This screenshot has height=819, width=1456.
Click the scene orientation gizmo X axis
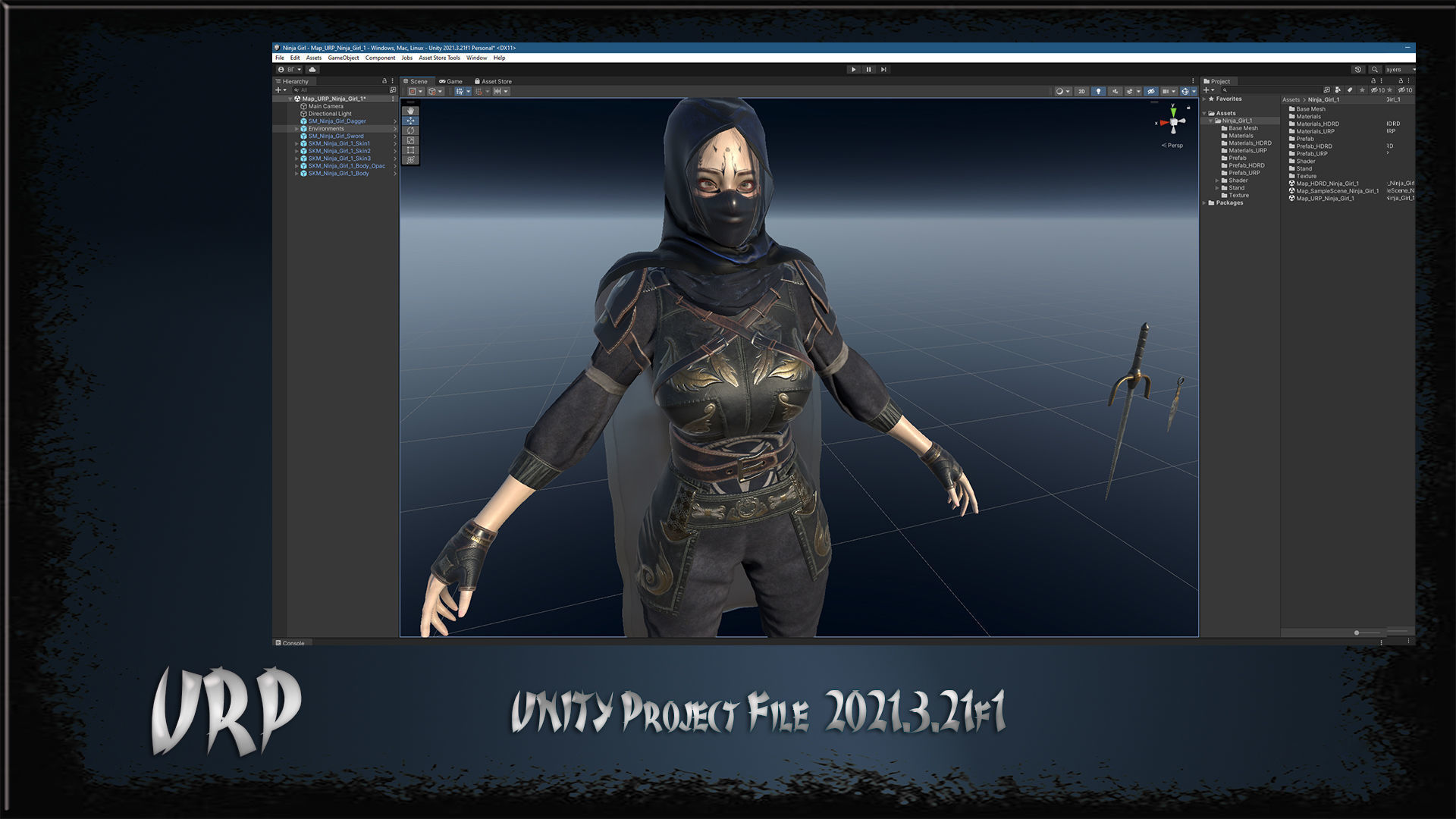point(1163,123)
